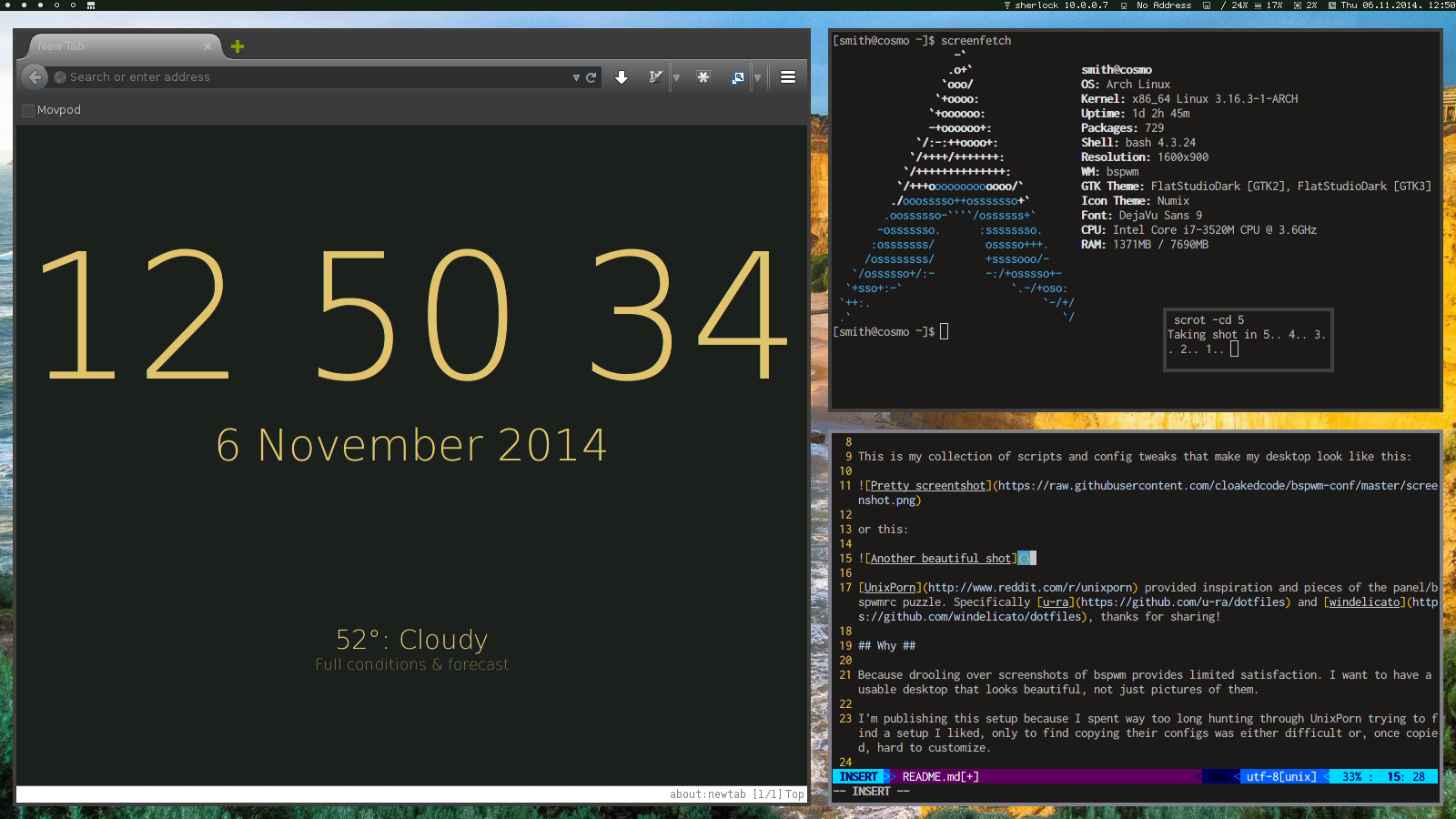Open the browser hamburger menu
Screen dimensions: 1456x819
tap(788, 77)
